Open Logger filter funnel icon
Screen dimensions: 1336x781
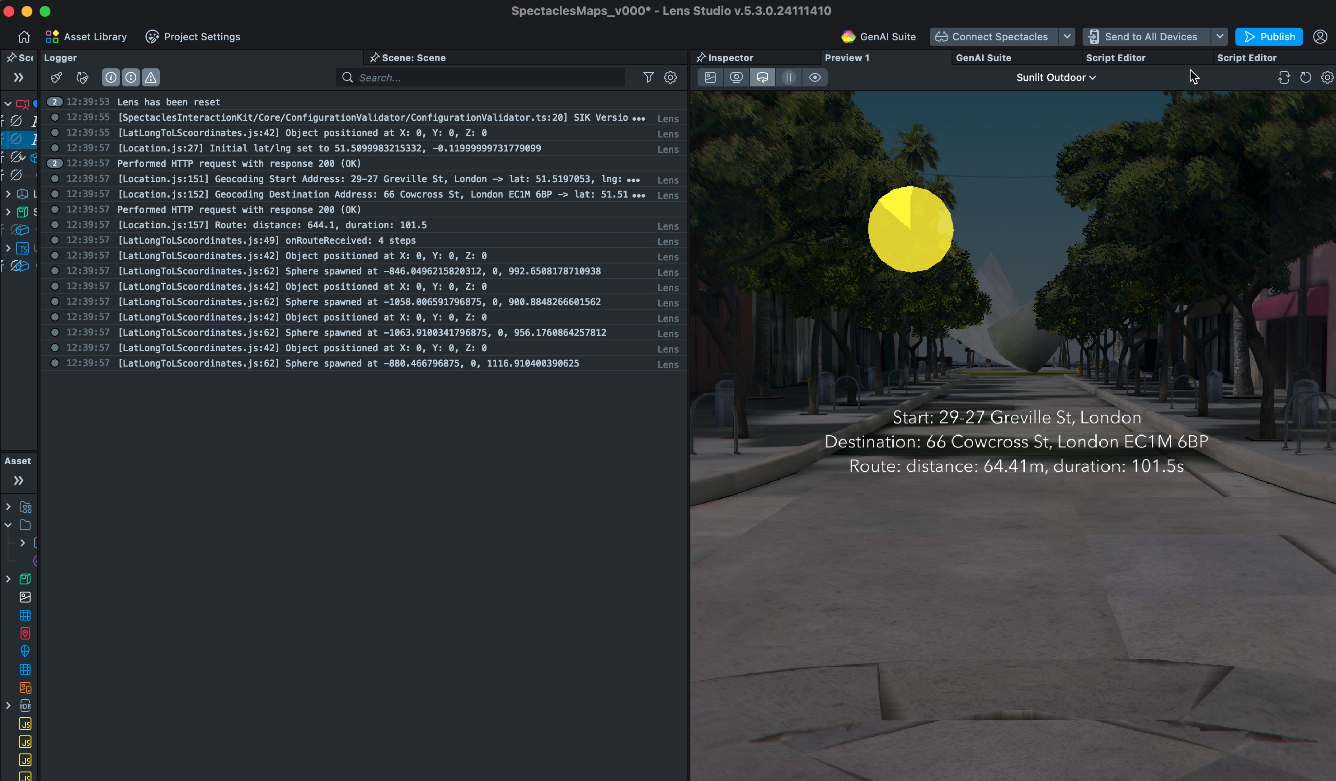click(x=648, y=77)
